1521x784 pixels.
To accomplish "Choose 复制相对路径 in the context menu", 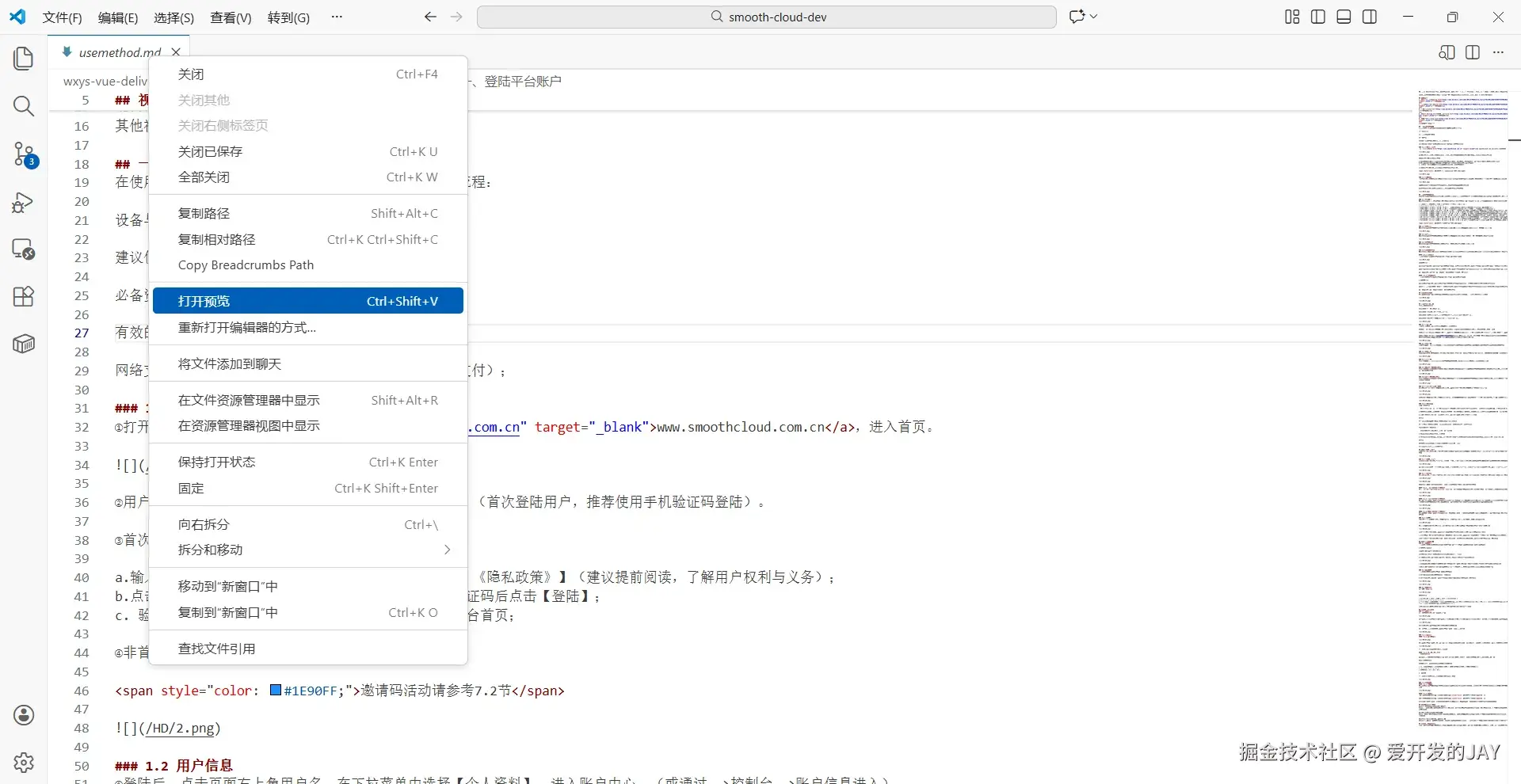I will point(308,239).
